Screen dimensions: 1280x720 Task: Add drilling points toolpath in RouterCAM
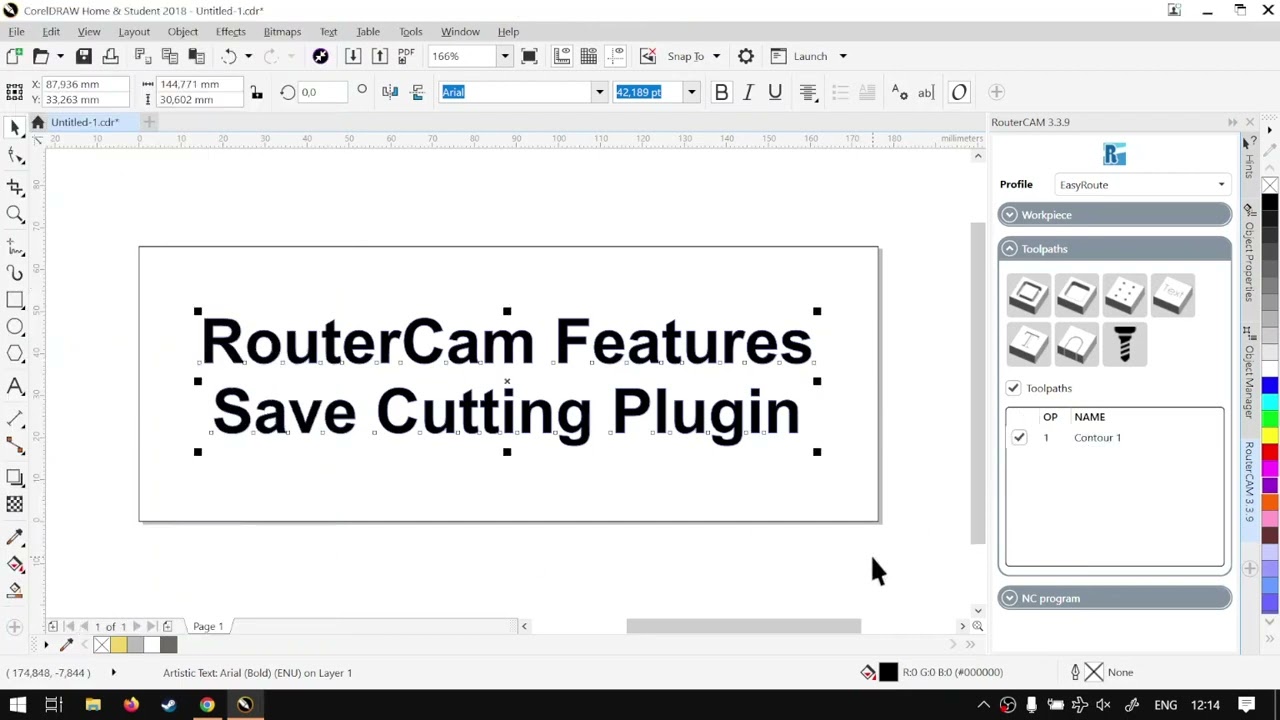point(1124,296)
